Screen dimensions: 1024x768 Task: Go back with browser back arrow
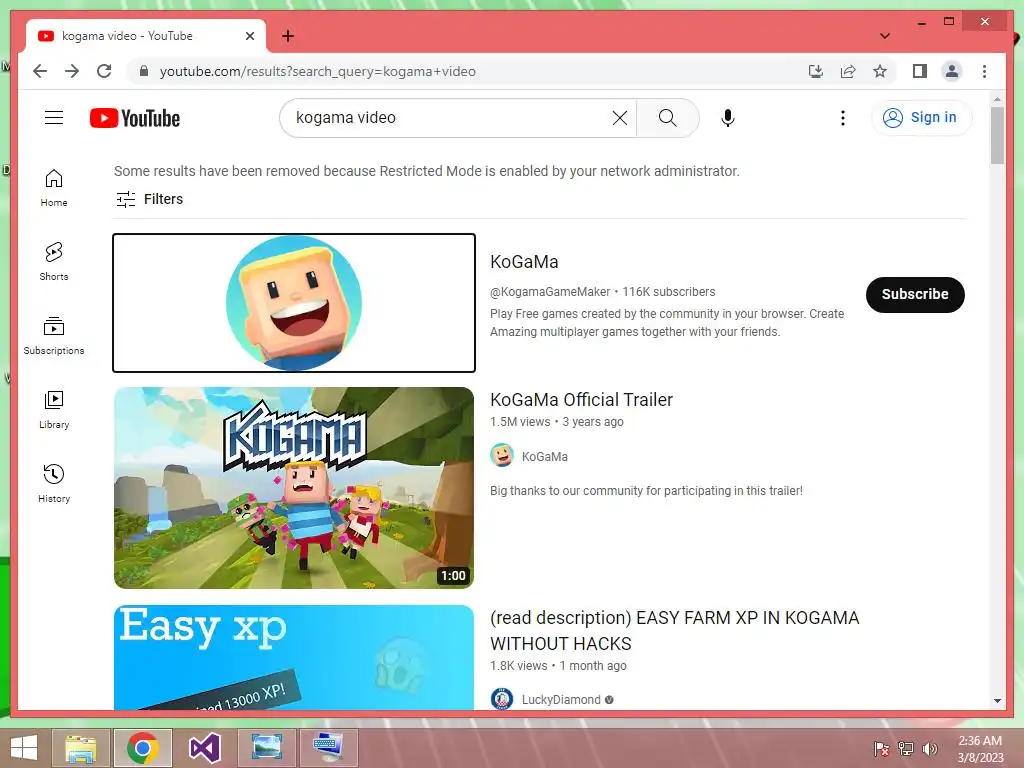(x=40, y=71)
